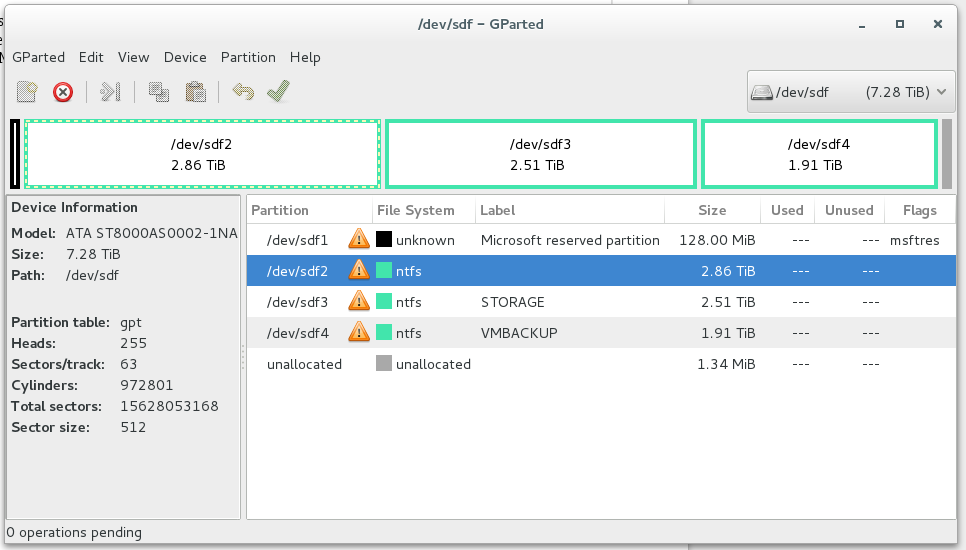Select the /dev/sdf2 block in the disk graphic

[x=202, y=154]
